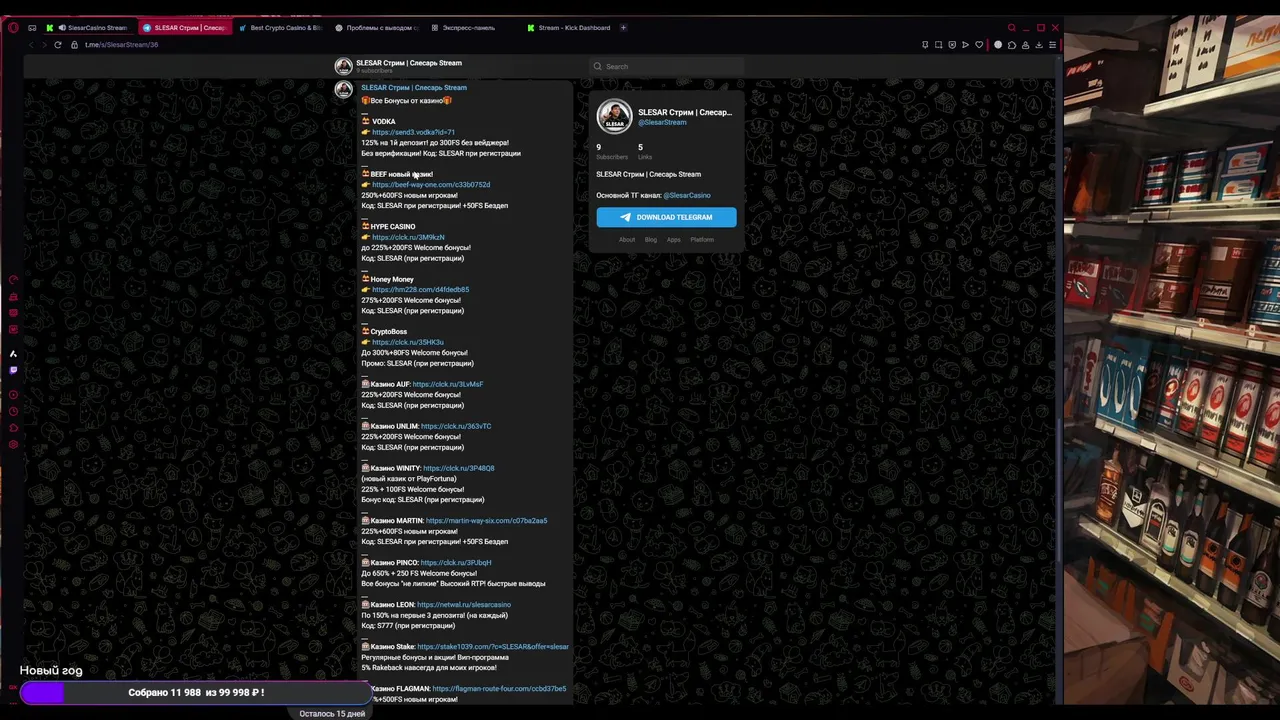This screenshot has width=1280, height=720.
Task: Open the extensions cube icon
Action: tap(1012, 45)
